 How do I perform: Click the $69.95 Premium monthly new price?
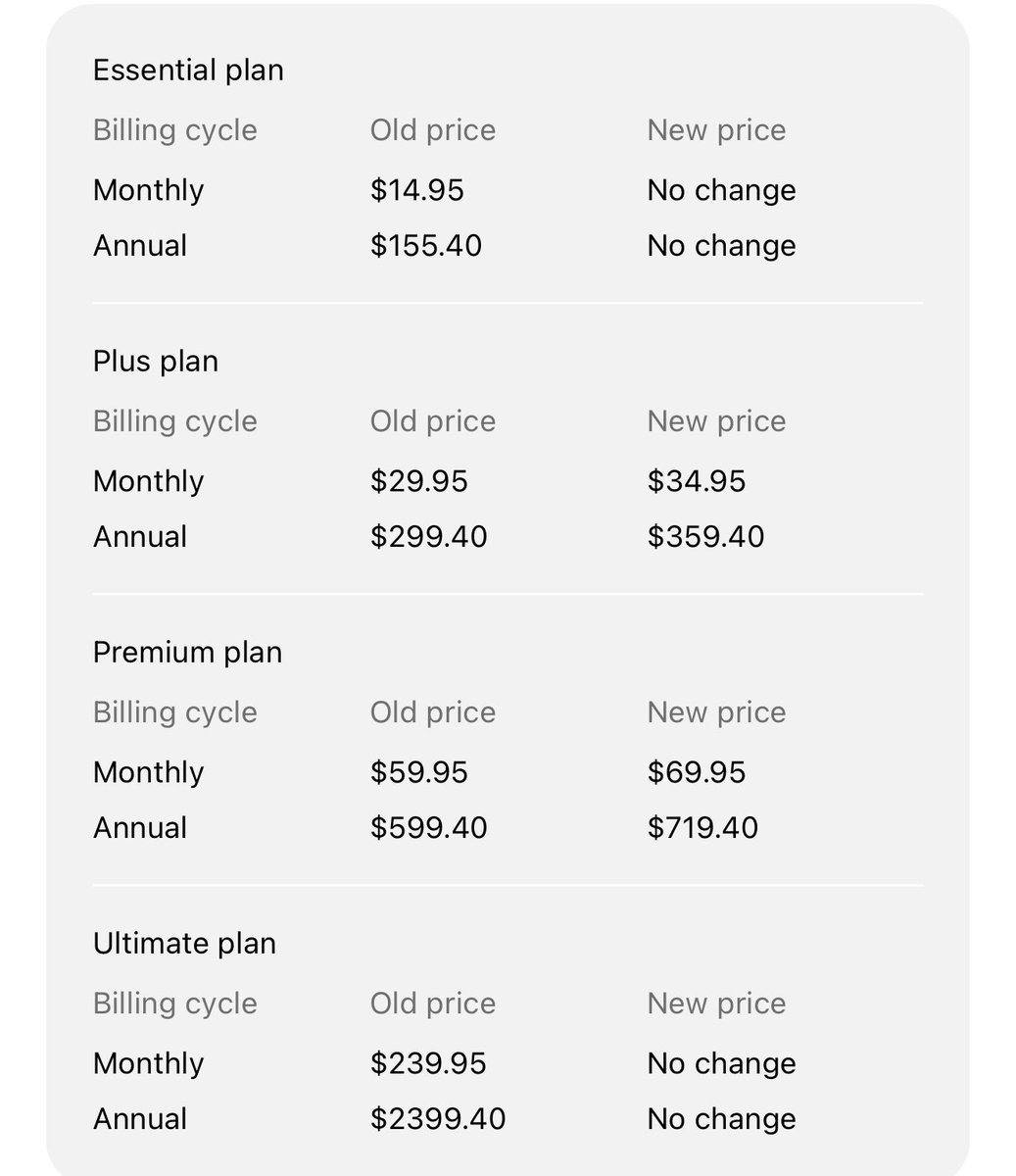pyautogui.click(x=697, y=772)
